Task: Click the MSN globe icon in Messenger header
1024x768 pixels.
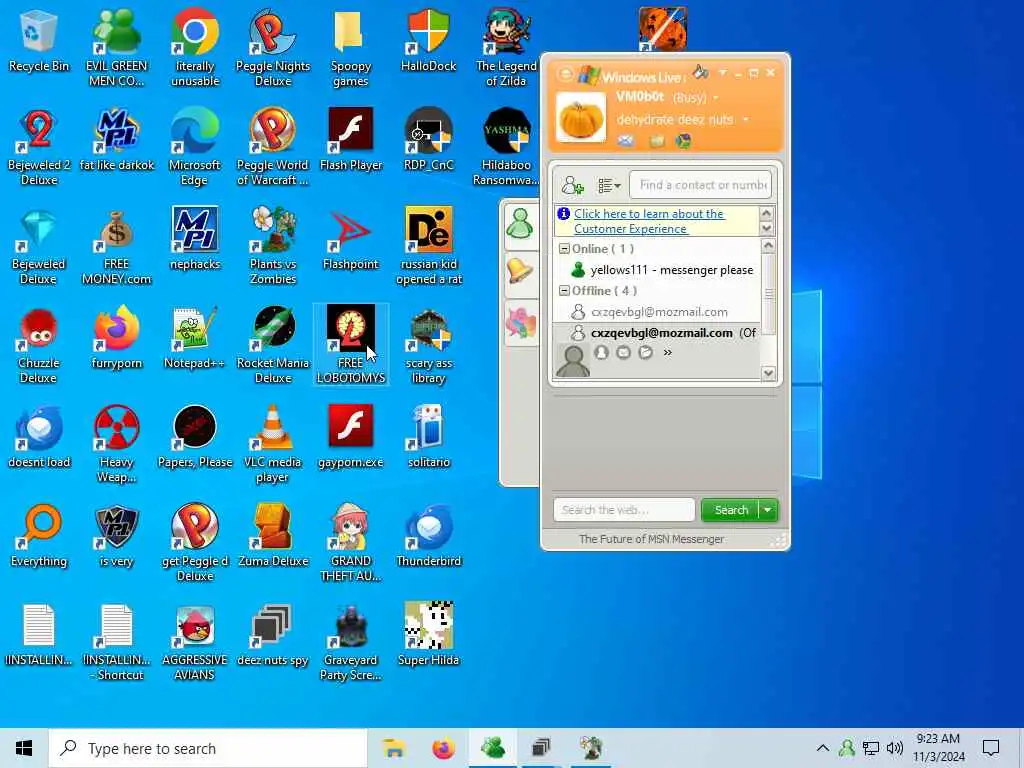Action: tap(684, 141)
